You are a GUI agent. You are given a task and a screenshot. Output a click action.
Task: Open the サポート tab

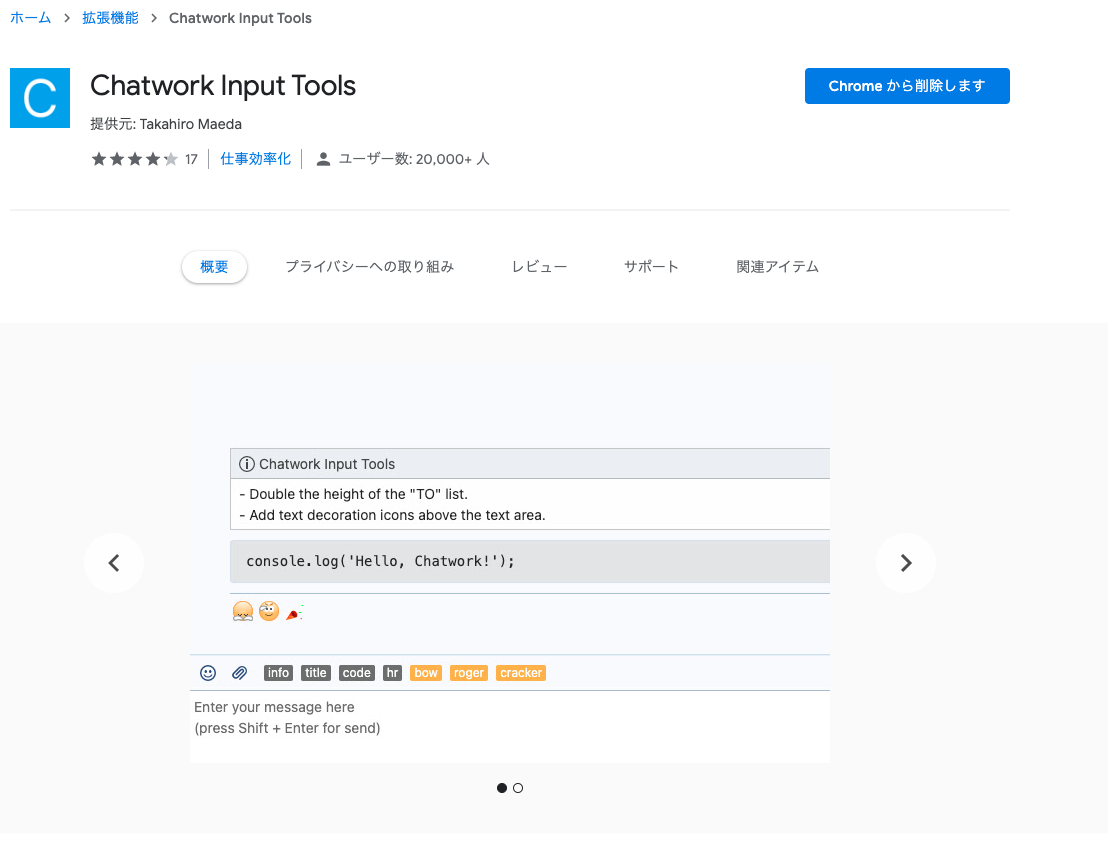[650, 266]
